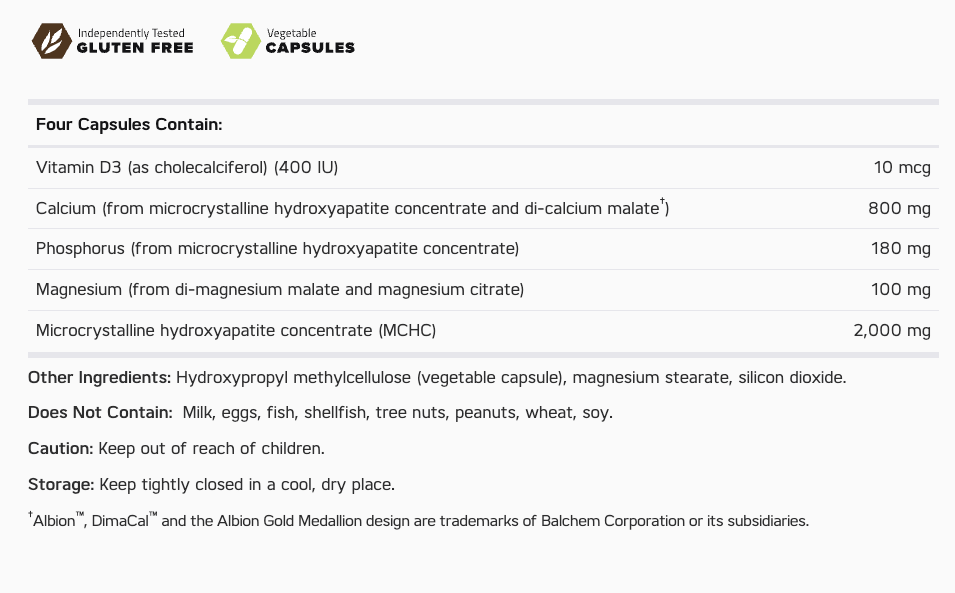Select the Microcrystalline hydroxyapatite concentrate (MCHC) row
This screenshot has height=593, width=955.
click(x=236, y=330)
